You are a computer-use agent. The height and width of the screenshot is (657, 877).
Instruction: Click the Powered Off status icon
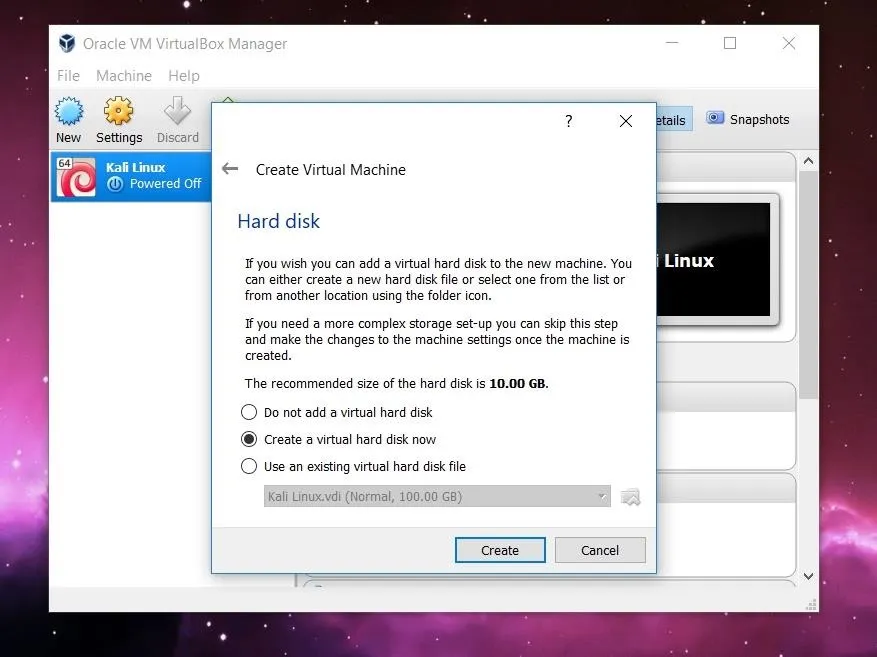tap(115, 184)
